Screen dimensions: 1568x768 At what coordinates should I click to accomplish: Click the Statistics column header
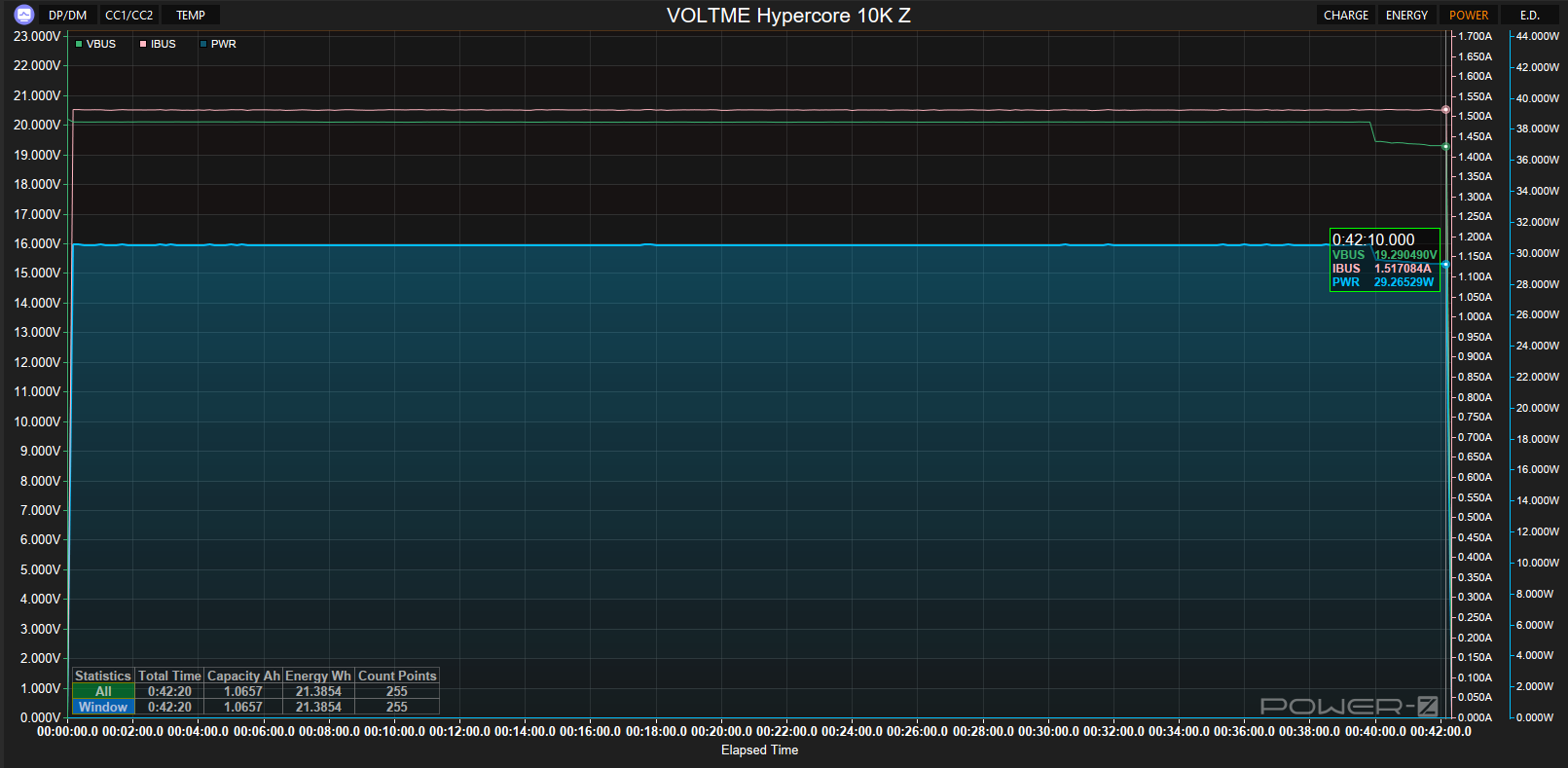103,676
